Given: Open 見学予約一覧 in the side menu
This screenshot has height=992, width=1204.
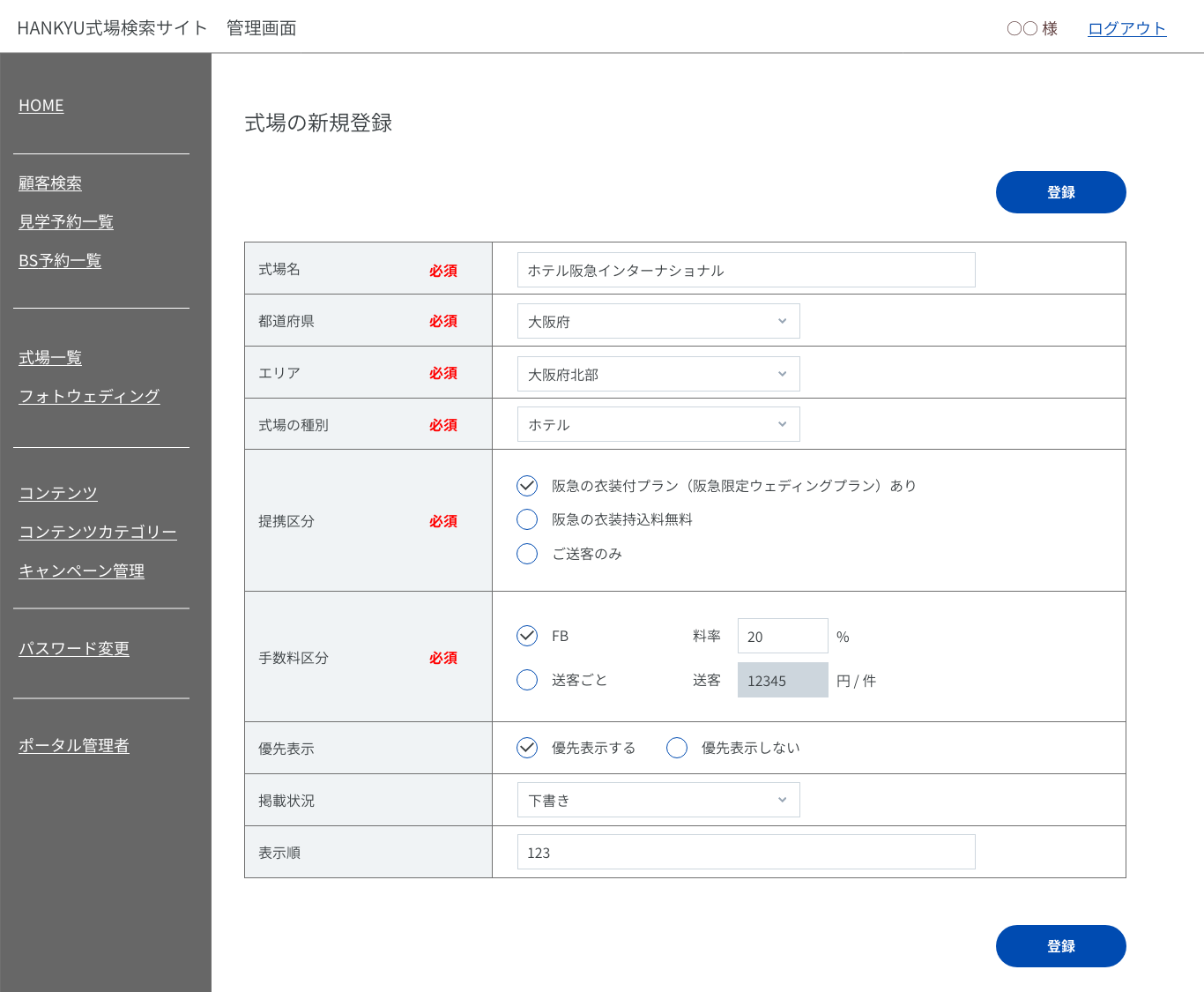Looking at the screenshot, I should (x=66, y=222).
